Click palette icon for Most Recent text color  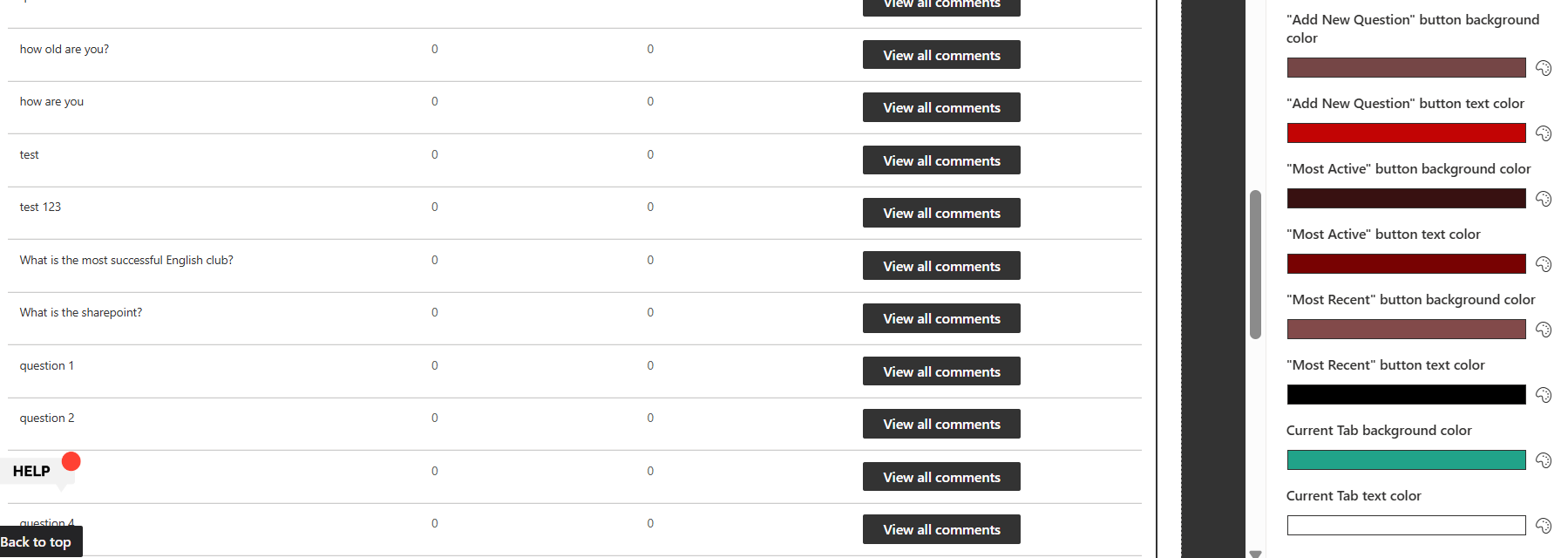(1543, 395)
